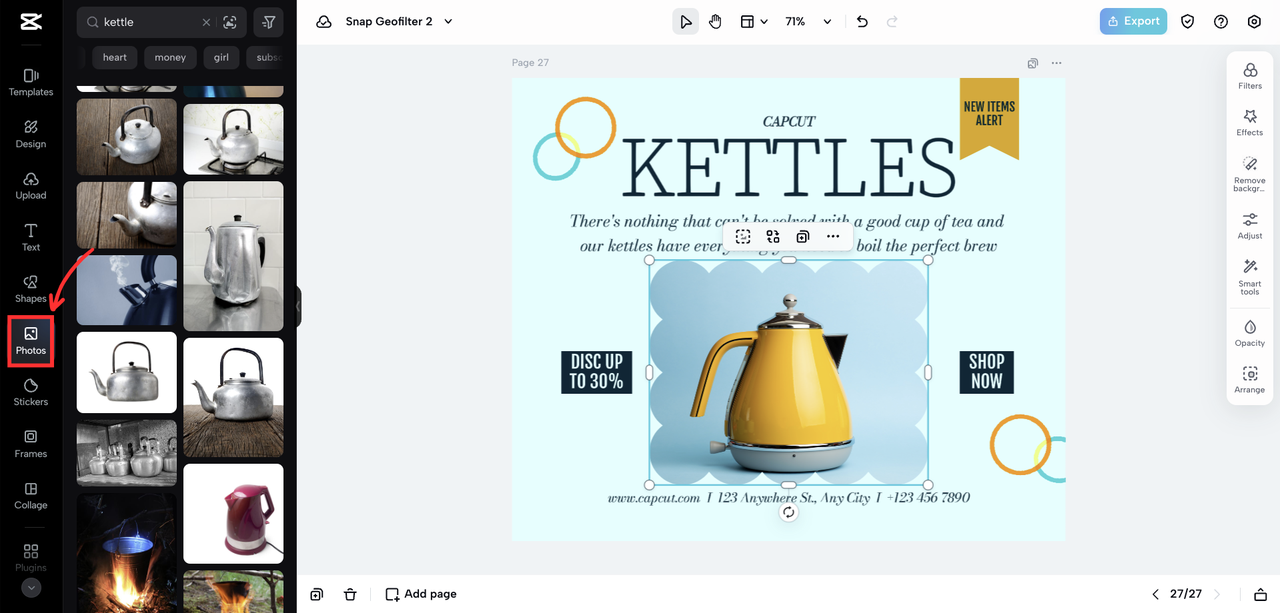Image resolution: width=1280 pixels, height=613 pixels.
Task: Open the Upload panel
Action: [x=31, y=186]
